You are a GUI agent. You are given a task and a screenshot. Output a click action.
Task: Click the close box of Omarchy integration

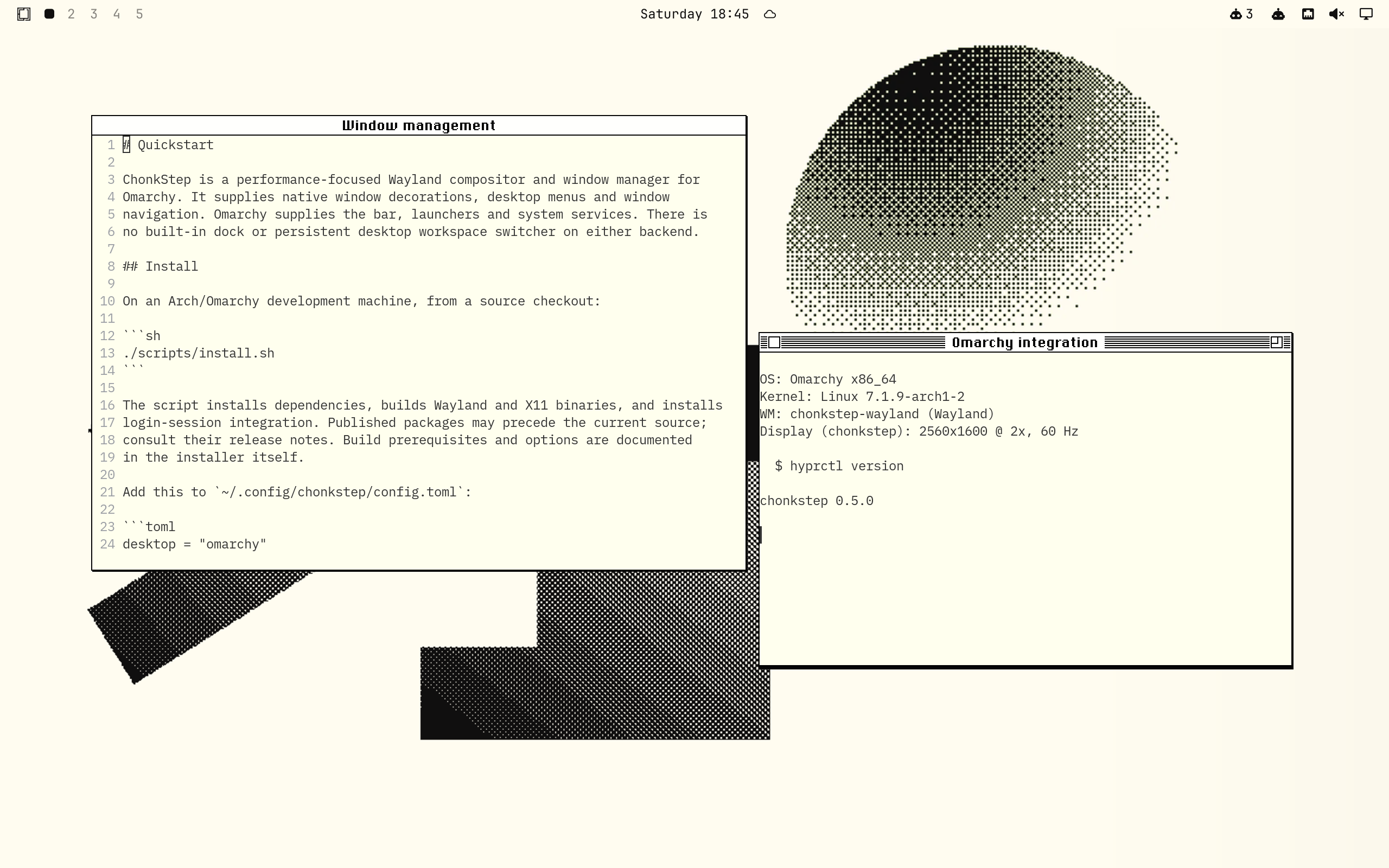coord(774,343)
